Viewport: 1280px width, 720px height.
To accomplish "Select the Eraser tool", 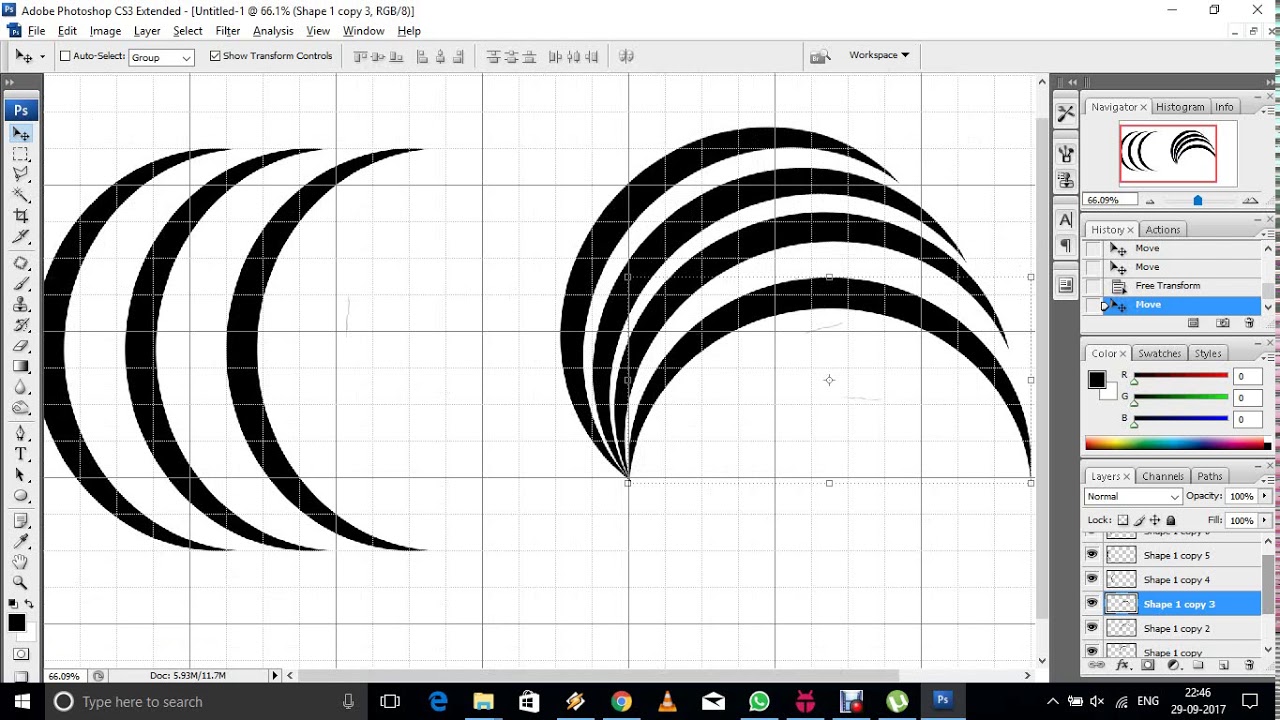I will click(x=21, y=346).
